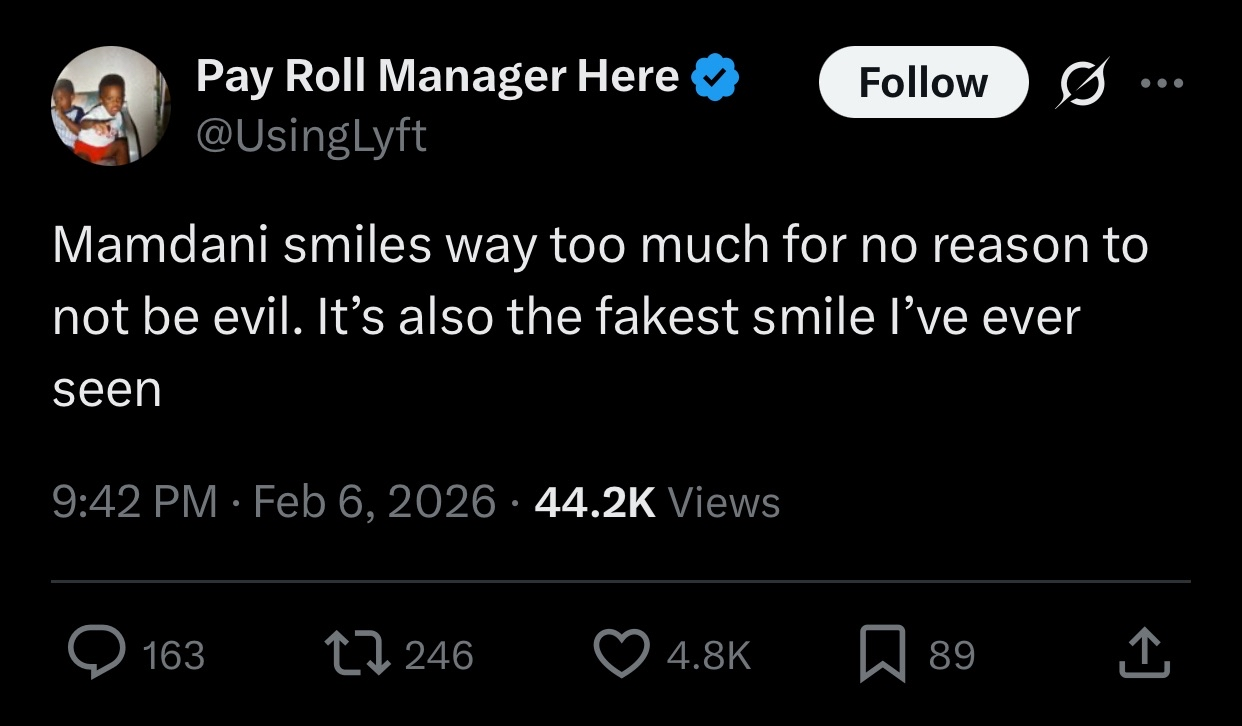Viewport: 1242px width, 726px height.
Task: Like the tweet with the heart icon
Action: (622, 655)
